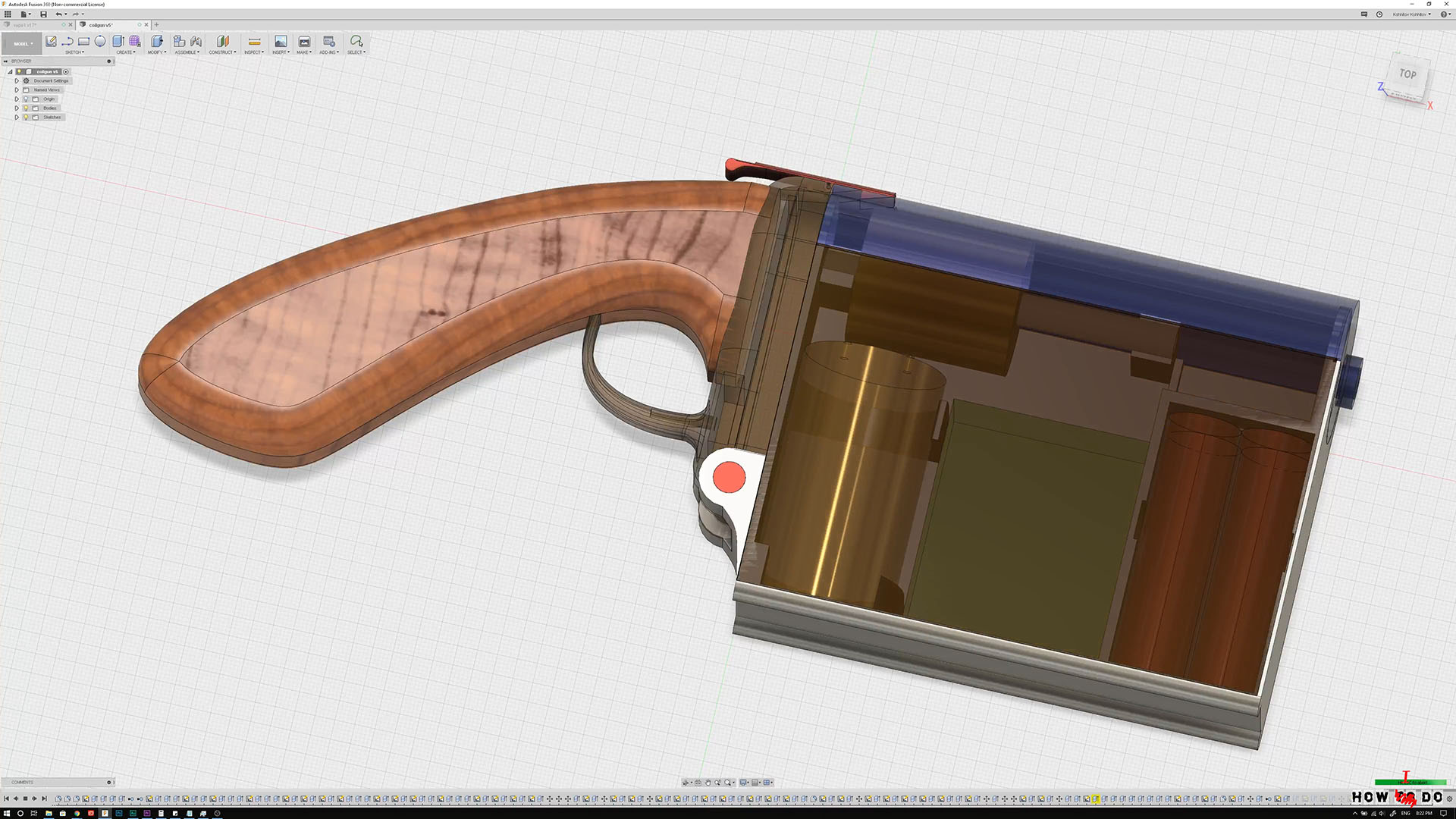Open the MODEL workspace dropdown
The height and width of the screenshot is (819, 1456).
pyautogui.click(x=21, y=43)
